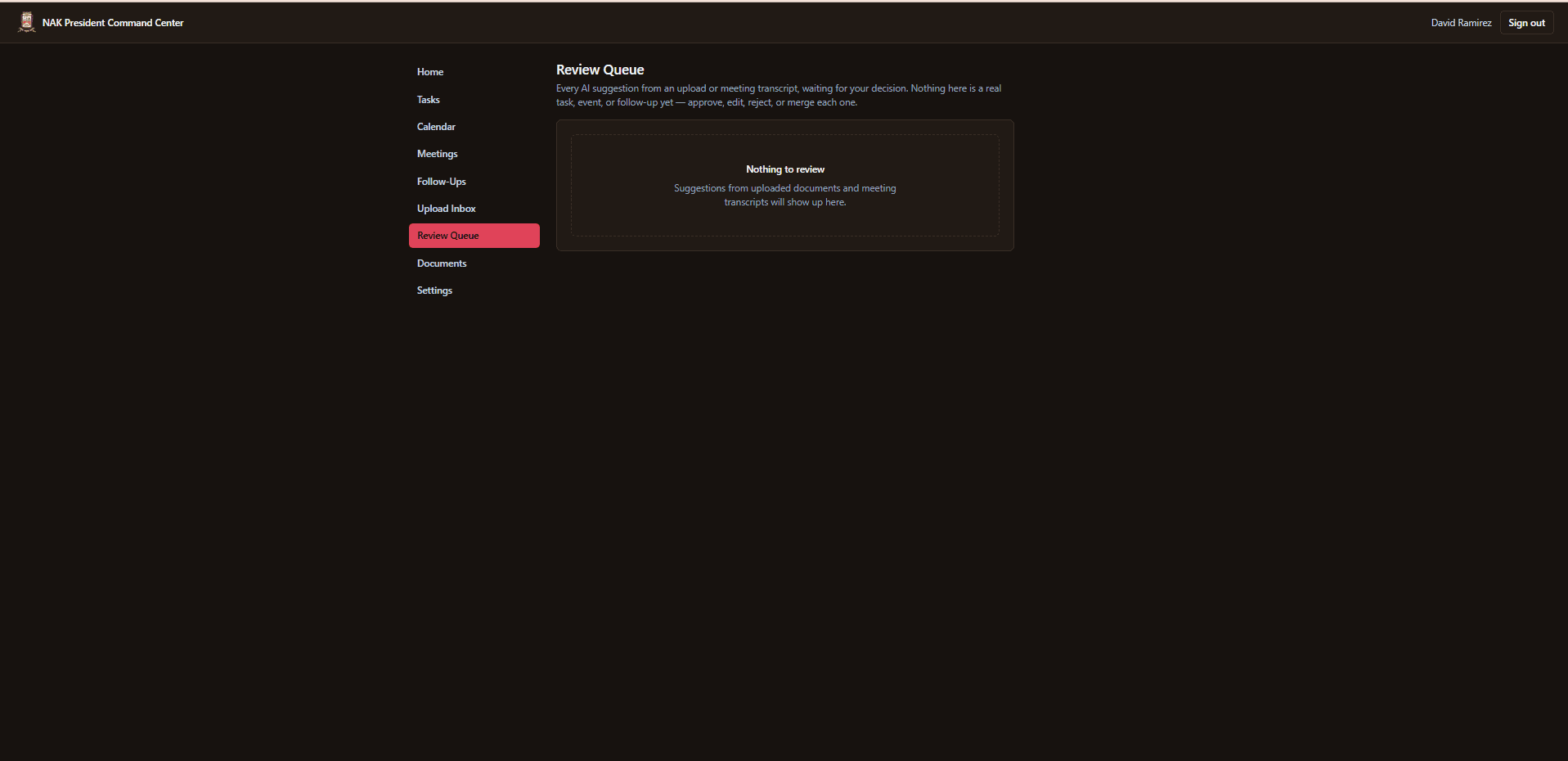The image size is (1568, 761).
Task: Open Follow-Ups in the sidebar
Action: [474, 182]
